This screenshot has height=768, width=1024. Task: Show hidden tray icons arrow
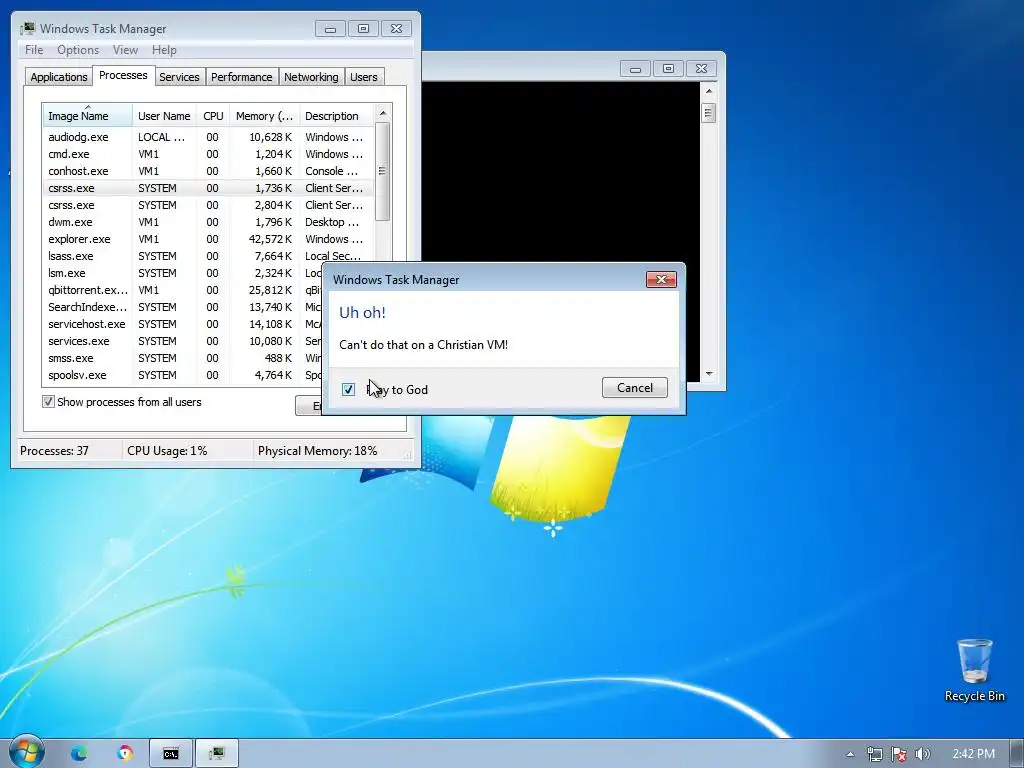850,754
